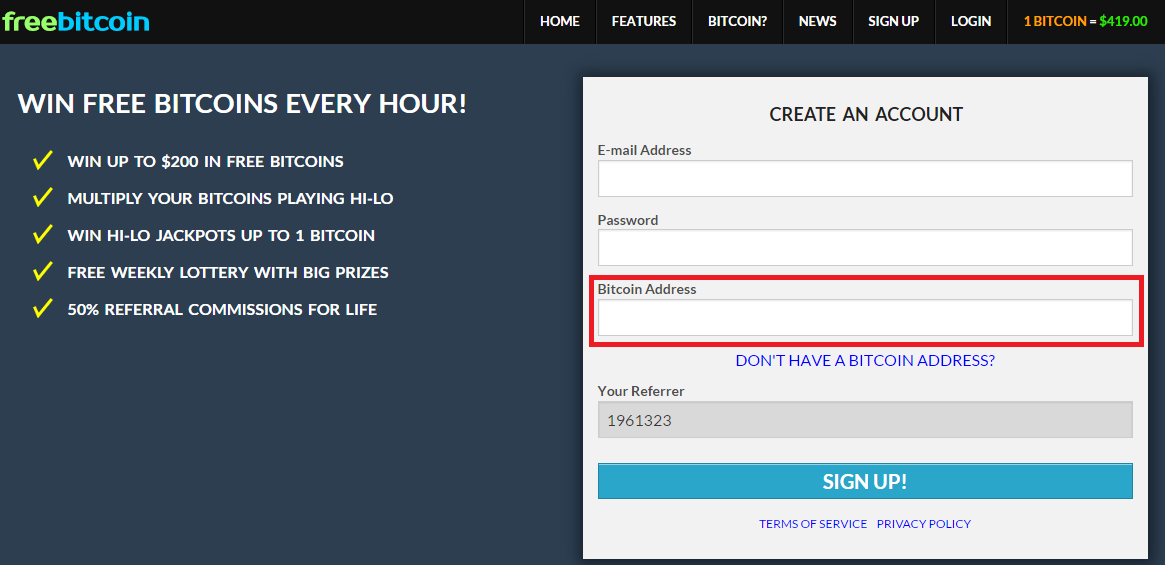Image resolution: width=1165 pixels, height=565 pixels.
Task: Open the LOGIN nav item
Action: click(x=970, y=22)
